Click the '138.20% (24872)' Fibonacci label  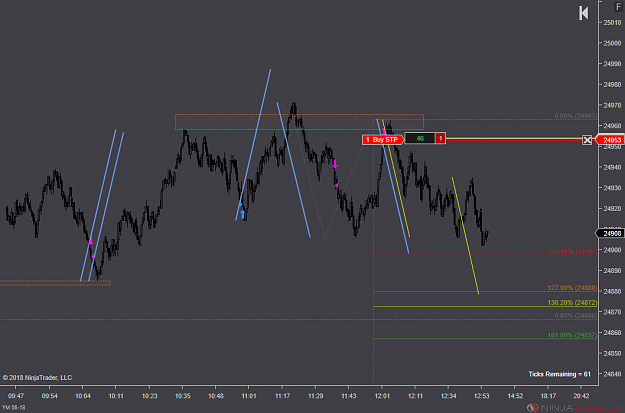pyautogui.click(x=572, y=303)
